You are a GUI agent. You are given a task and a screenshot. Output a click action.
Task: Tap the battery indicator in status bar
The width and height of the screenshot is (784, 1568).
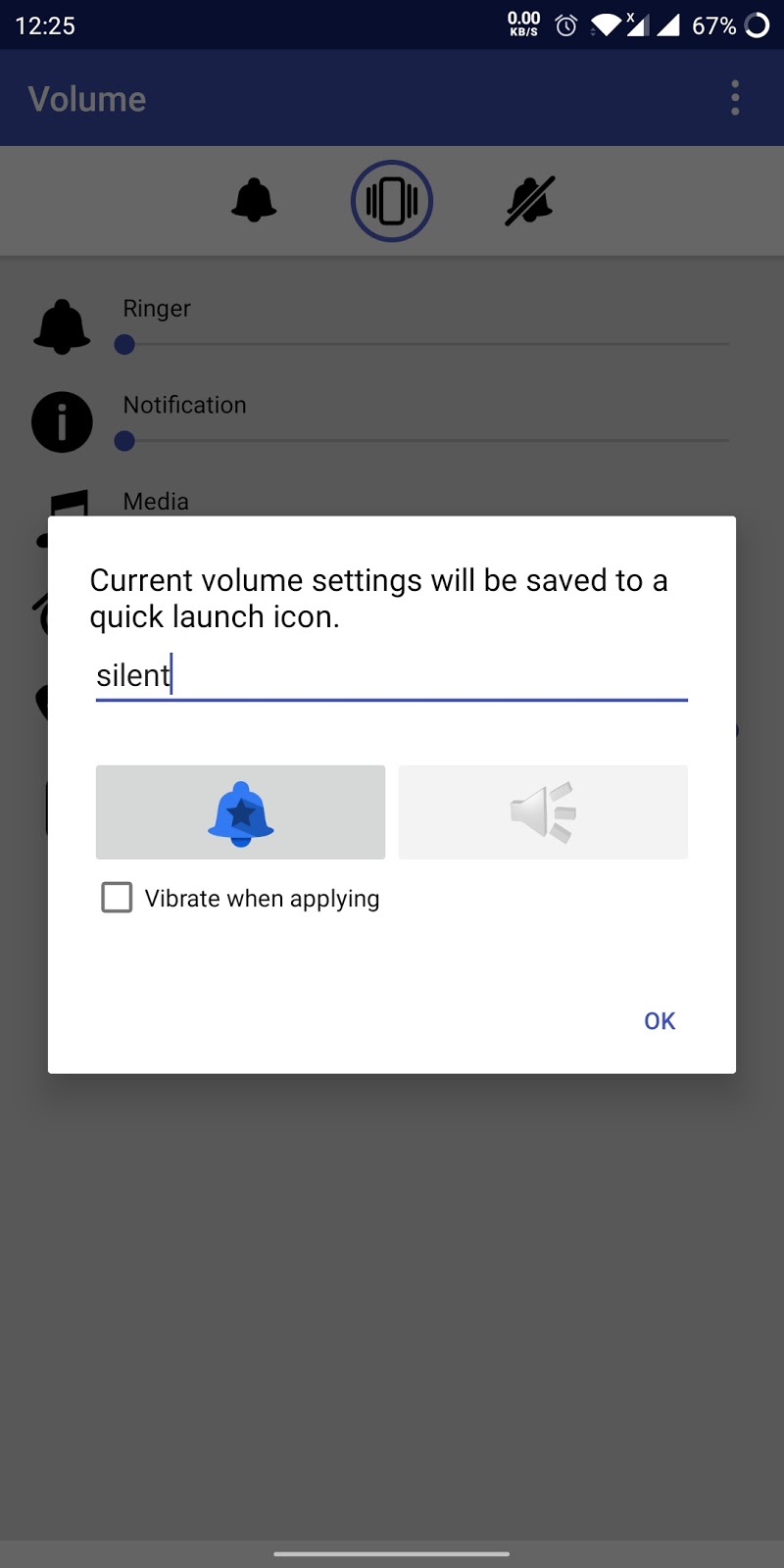coord(758,25)
